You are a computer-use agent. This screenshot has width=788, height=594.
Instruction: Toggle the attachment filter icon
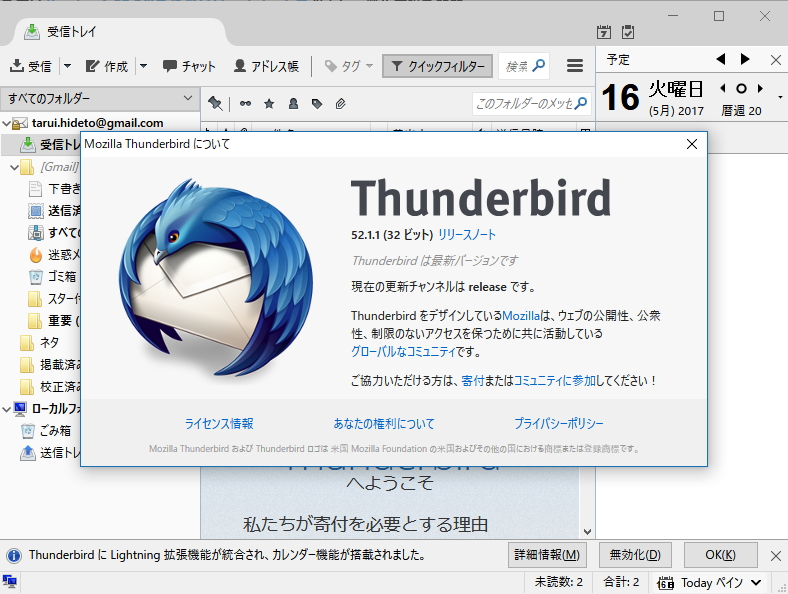(341, 104)
